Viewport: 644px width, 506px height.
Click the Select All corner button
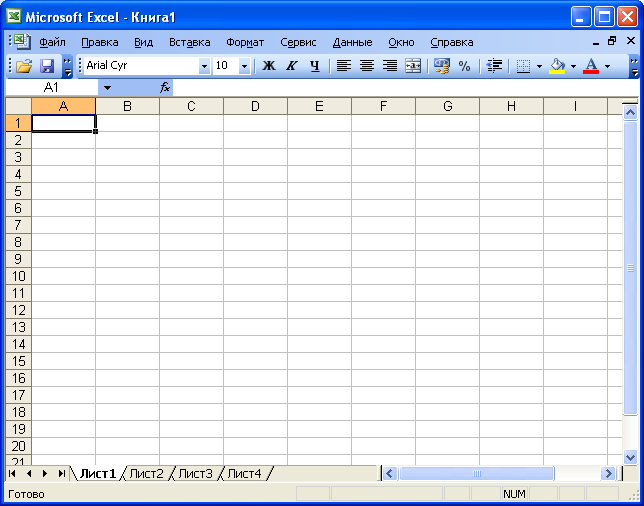tap(18, 106)
